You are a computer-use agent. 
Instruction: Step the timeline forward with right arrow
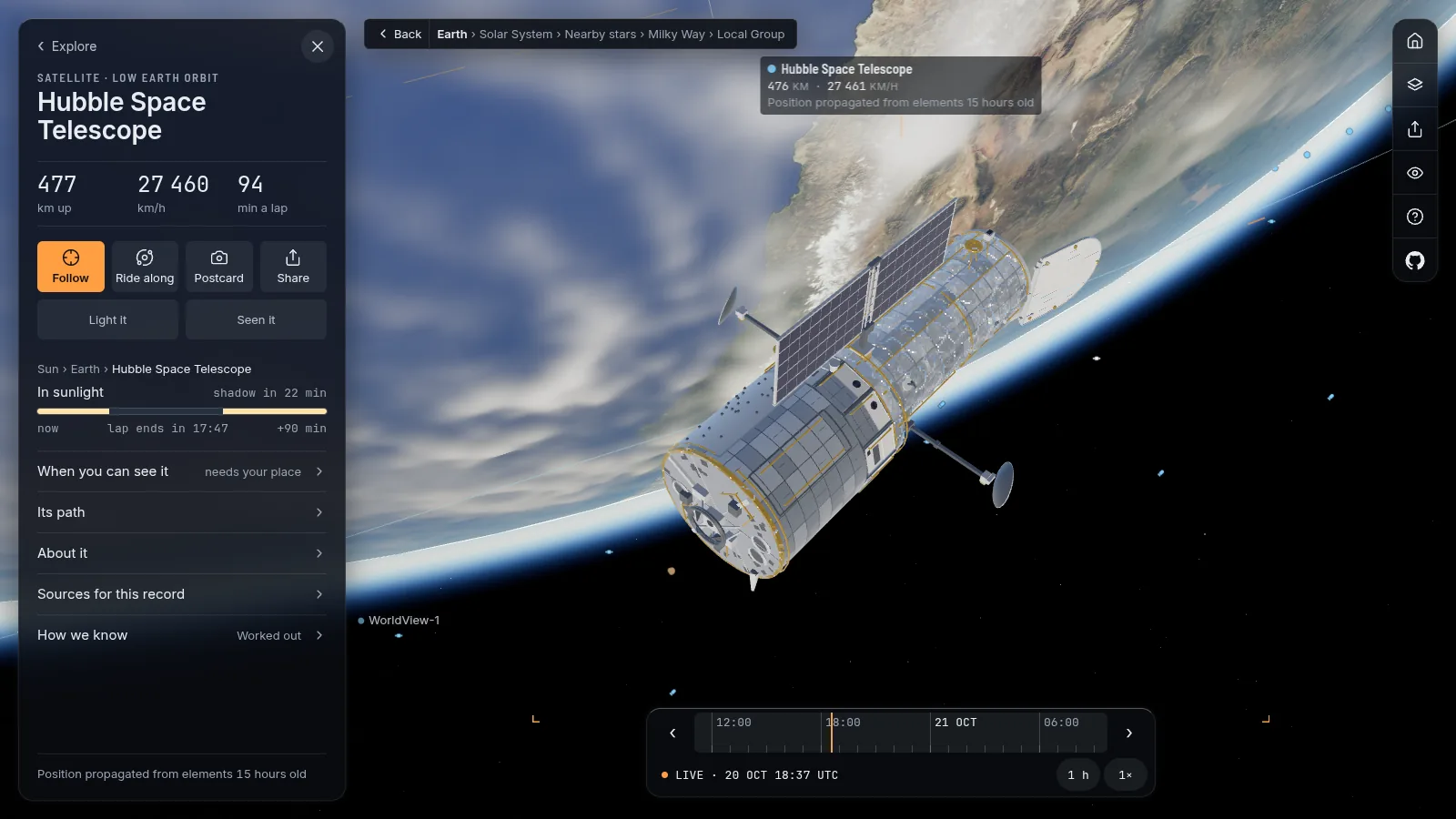[1129, 733]
